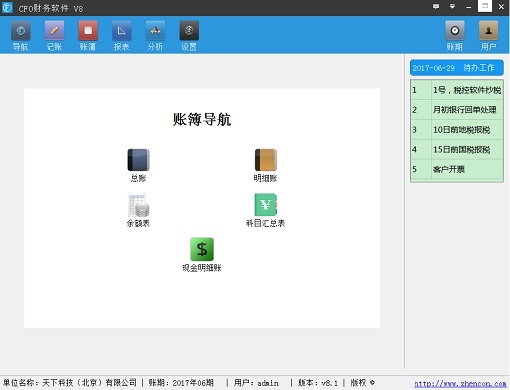
Task: Open the 报表 reports toolbar icon
Action: (122, 36)
